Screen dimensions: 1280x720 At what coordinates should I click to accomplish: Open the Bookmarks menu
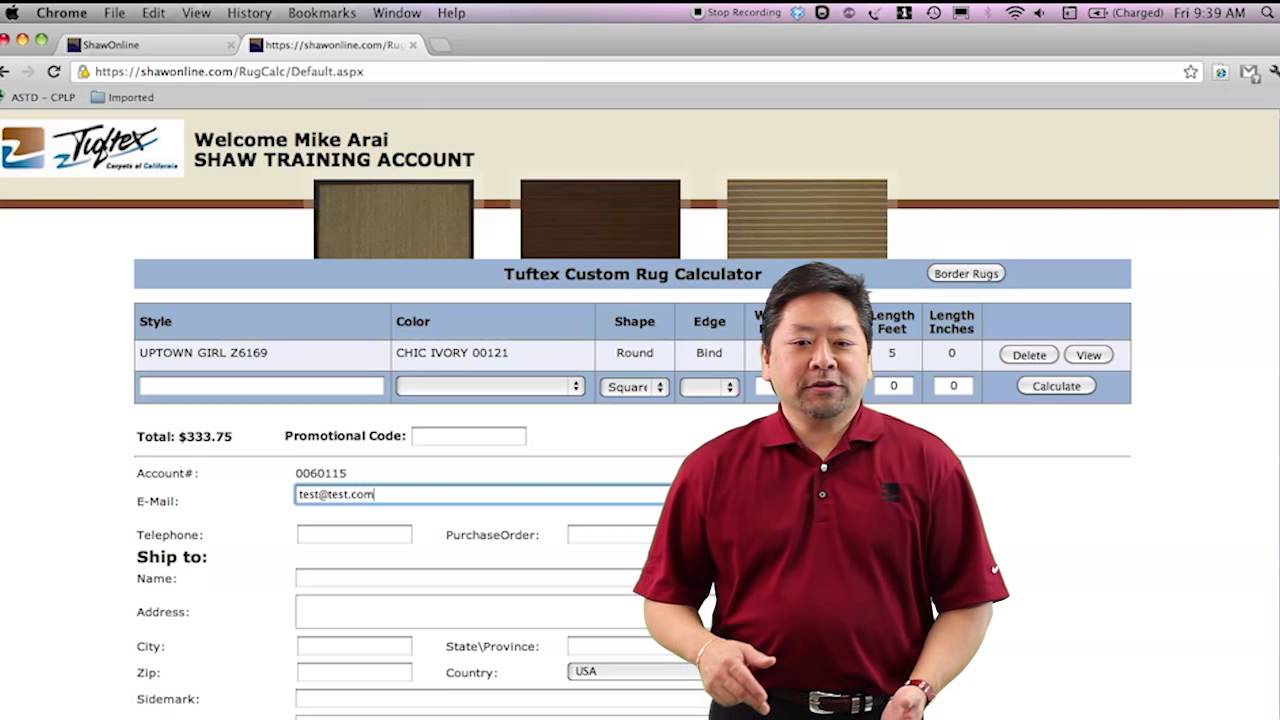[x=322, y=13]
